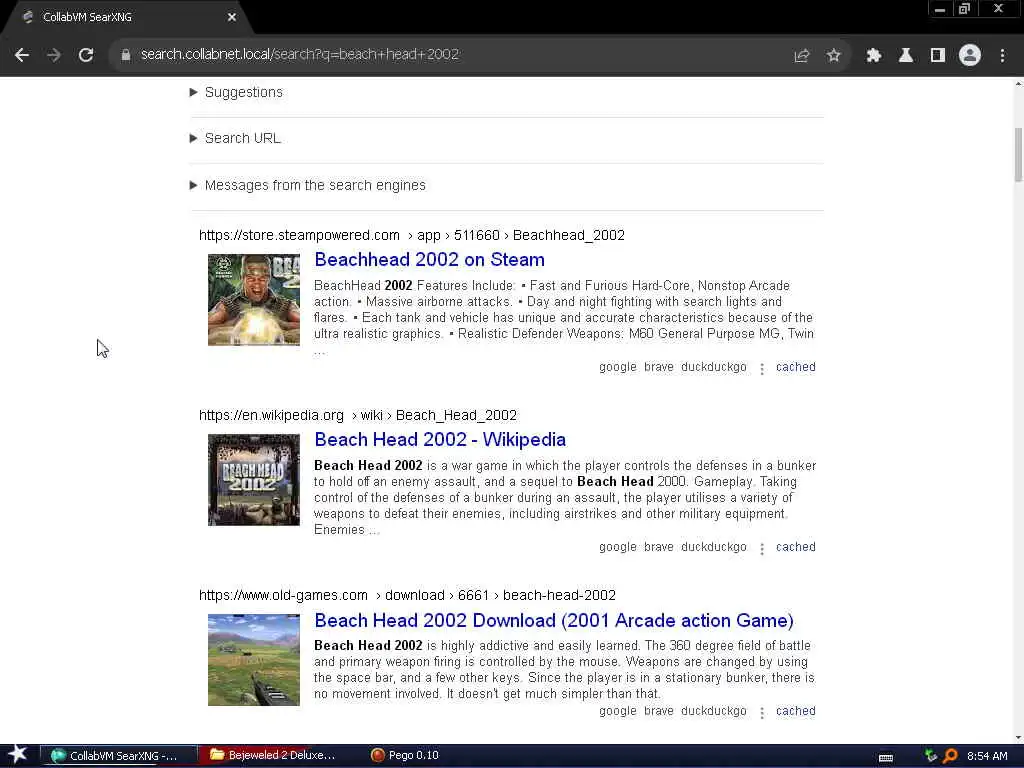Click the old-games result thumbnail image
The image size is (1024, 768).
click(x=254, y=660)
